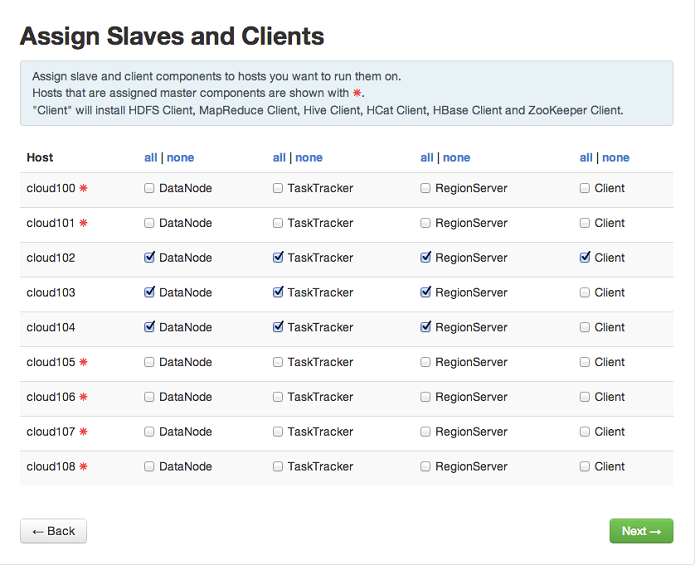Uncheck DataNode for cloud102
Image resolution: width=700 pixels, height=579 pixels.
click(x=149, y=258)
